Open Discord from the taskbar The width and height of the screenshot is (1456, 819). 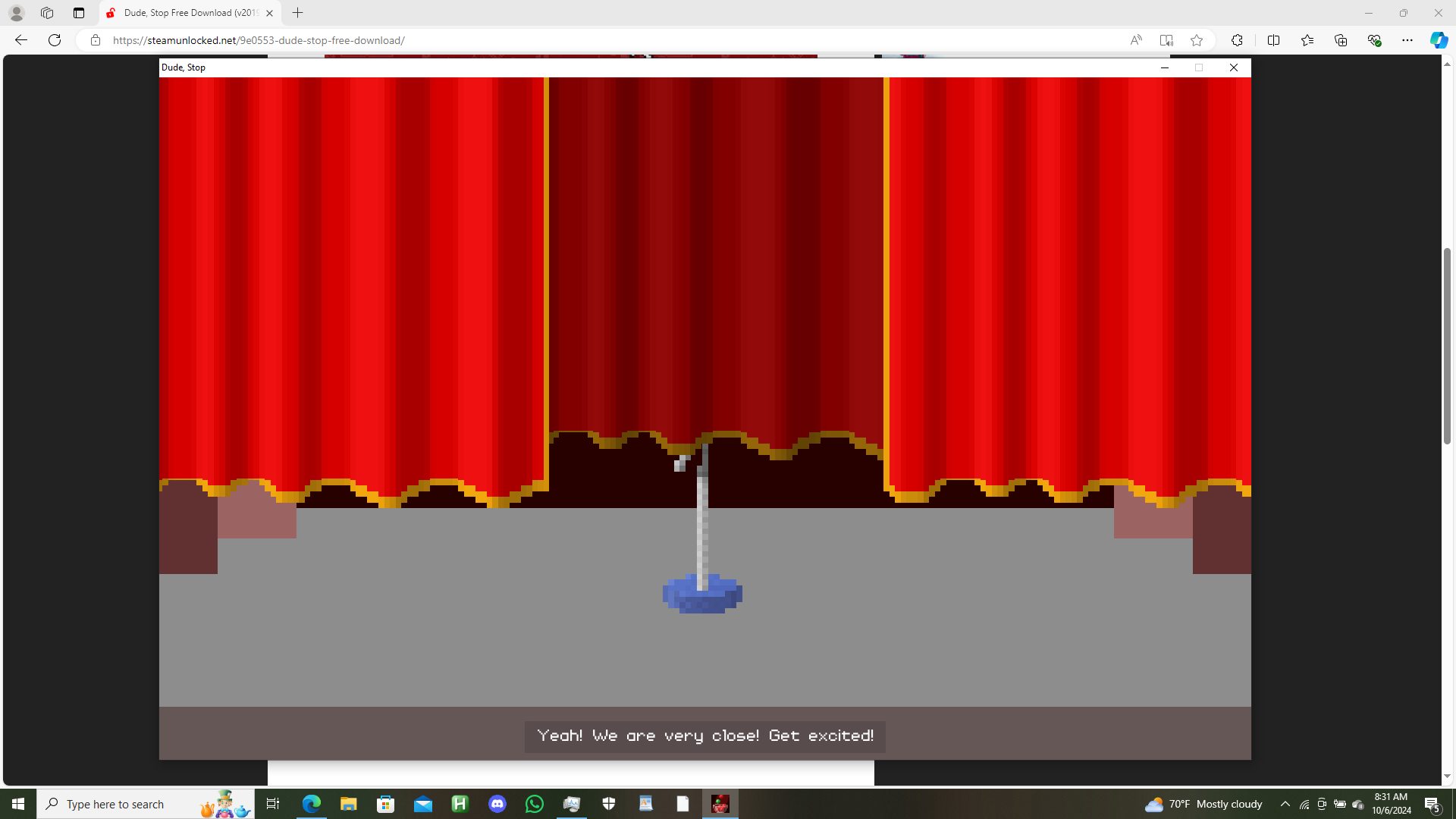coord(497,804)
